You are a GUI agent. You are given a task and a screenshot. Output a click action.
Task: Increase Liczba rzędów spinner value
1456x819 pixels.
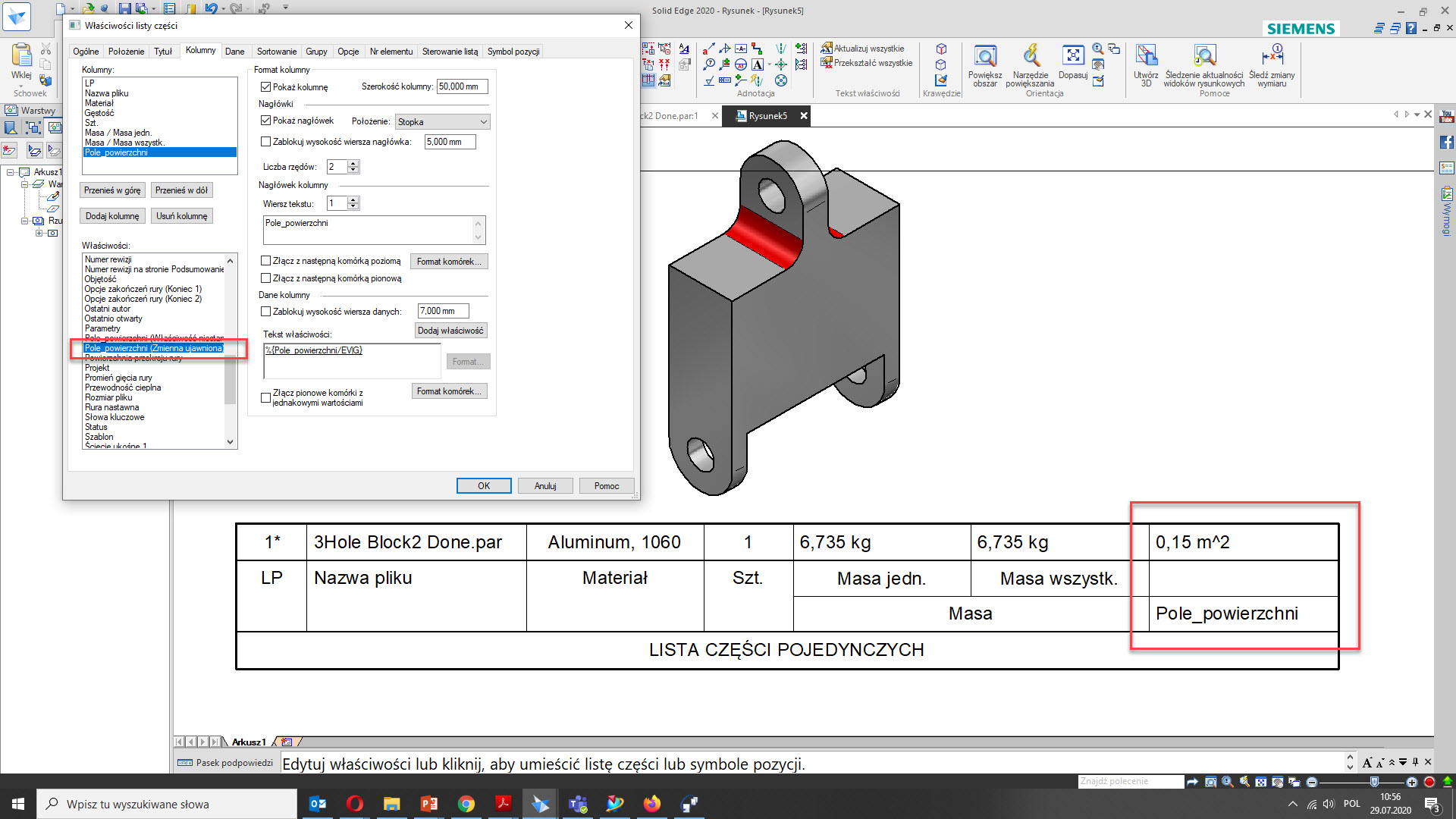click(x=353, y=163)
